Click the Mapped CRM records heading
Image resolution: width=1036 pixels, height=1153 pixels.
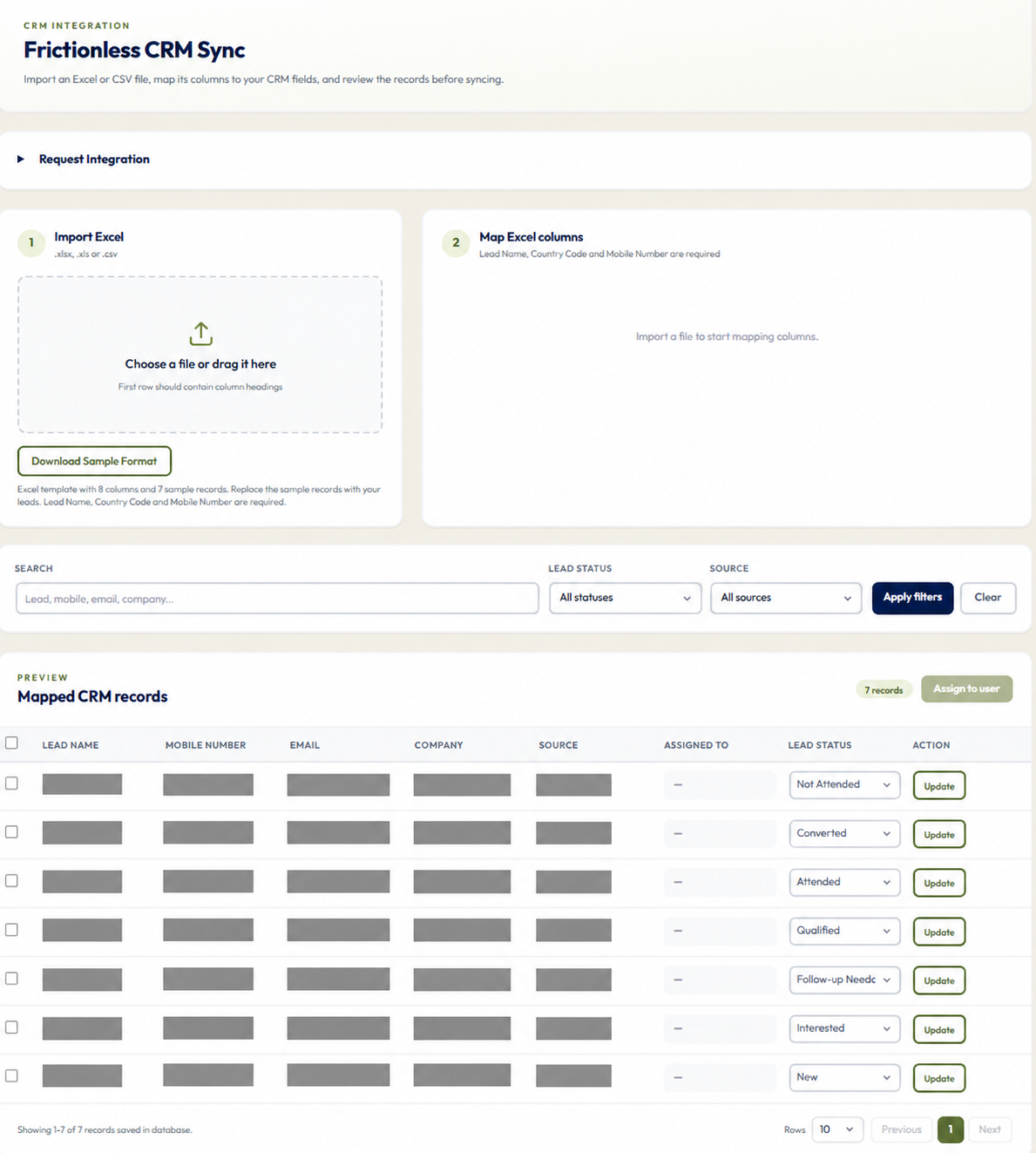92,696
